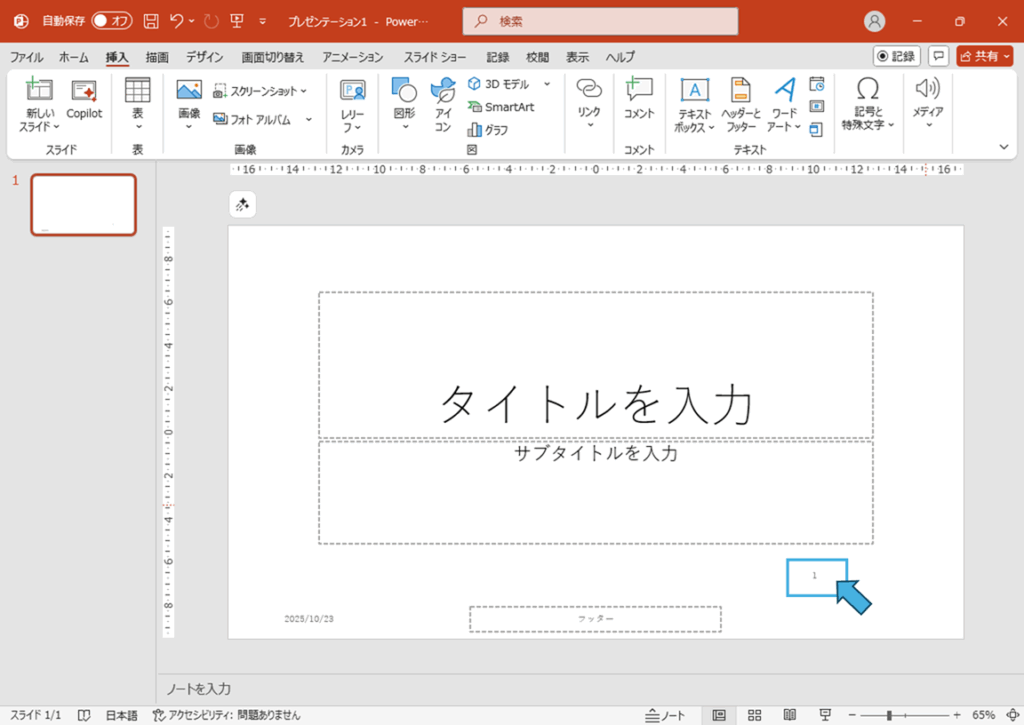Insert WordArt text
1024x725 pixels.
784,105
